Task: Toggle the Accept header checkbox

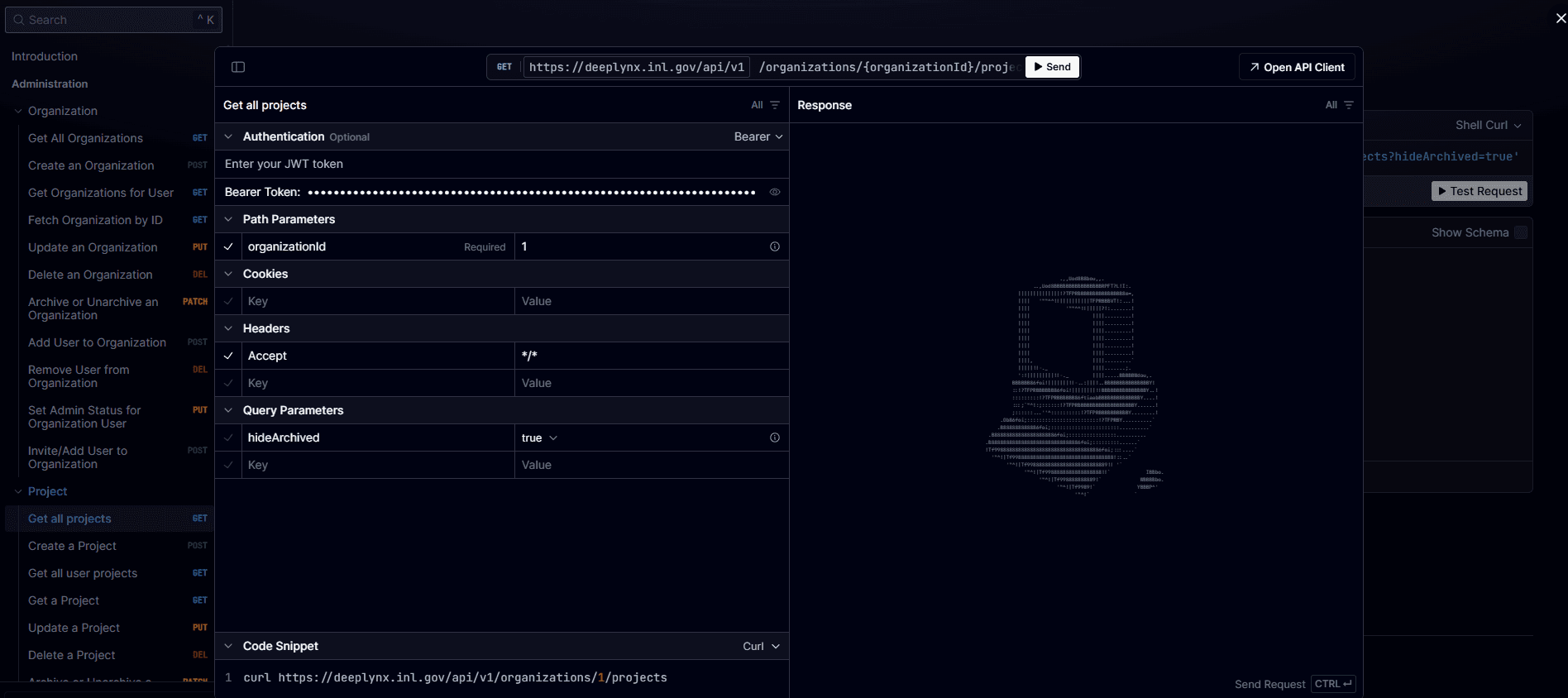Action: pos(229,356)
